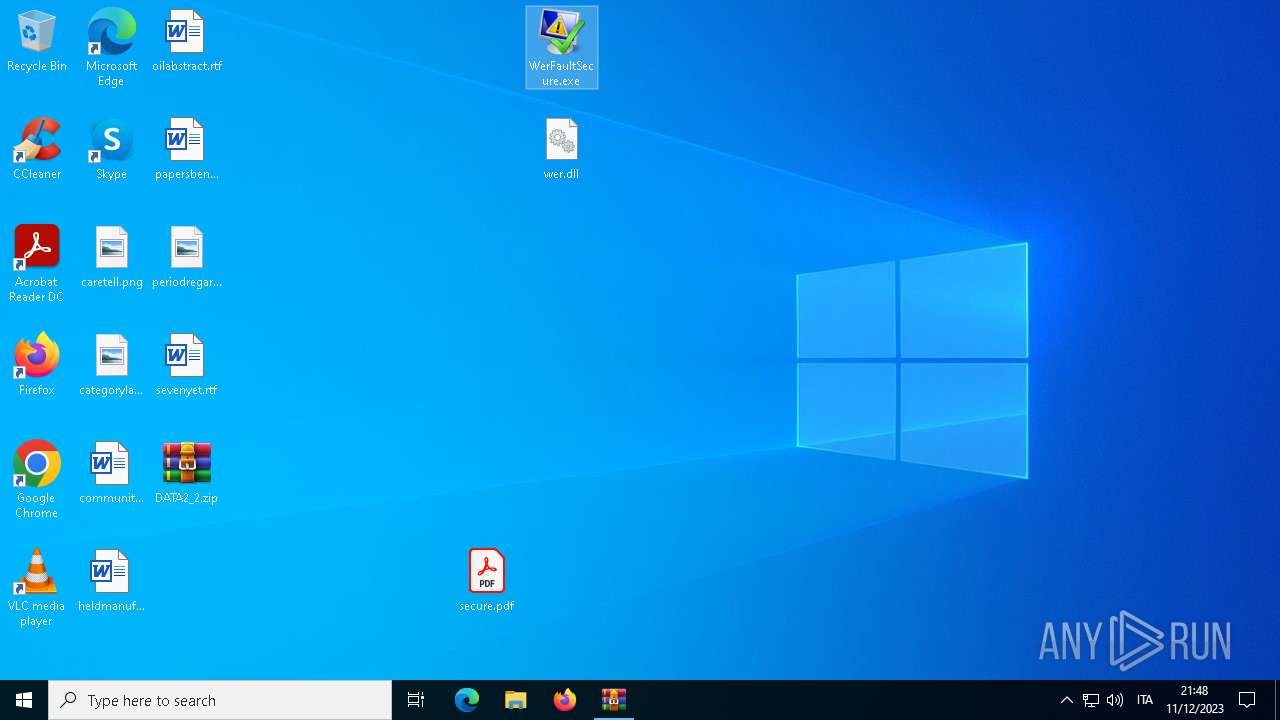The width and height of the screenshot is (1280, 720).
Task: Open Task View from taskbar
Action: point(416,700)
